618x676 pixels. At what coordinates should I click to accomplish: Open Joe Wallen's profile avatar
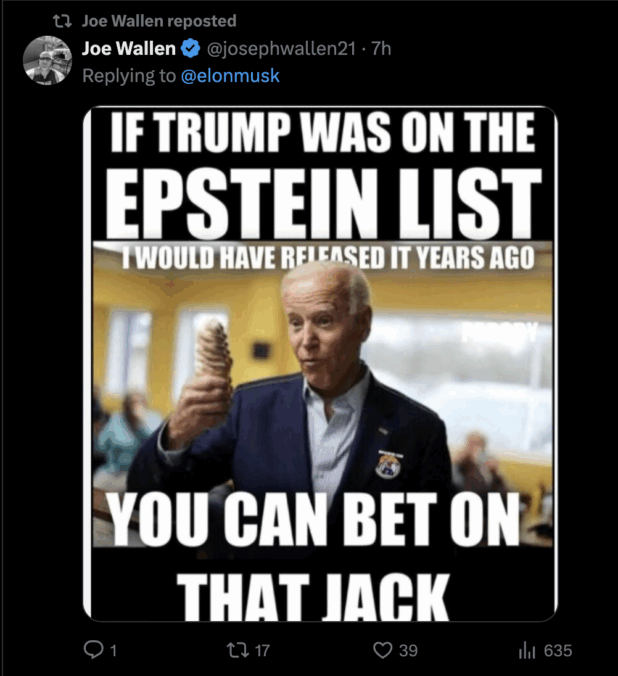[x=47, y=60]
